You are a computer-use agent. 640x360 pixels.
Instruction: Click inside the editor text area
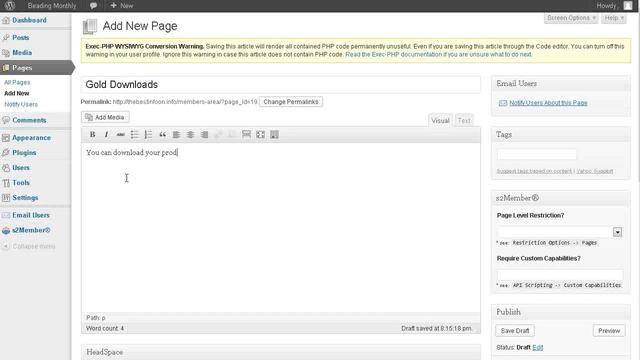(x=281, y=228)
